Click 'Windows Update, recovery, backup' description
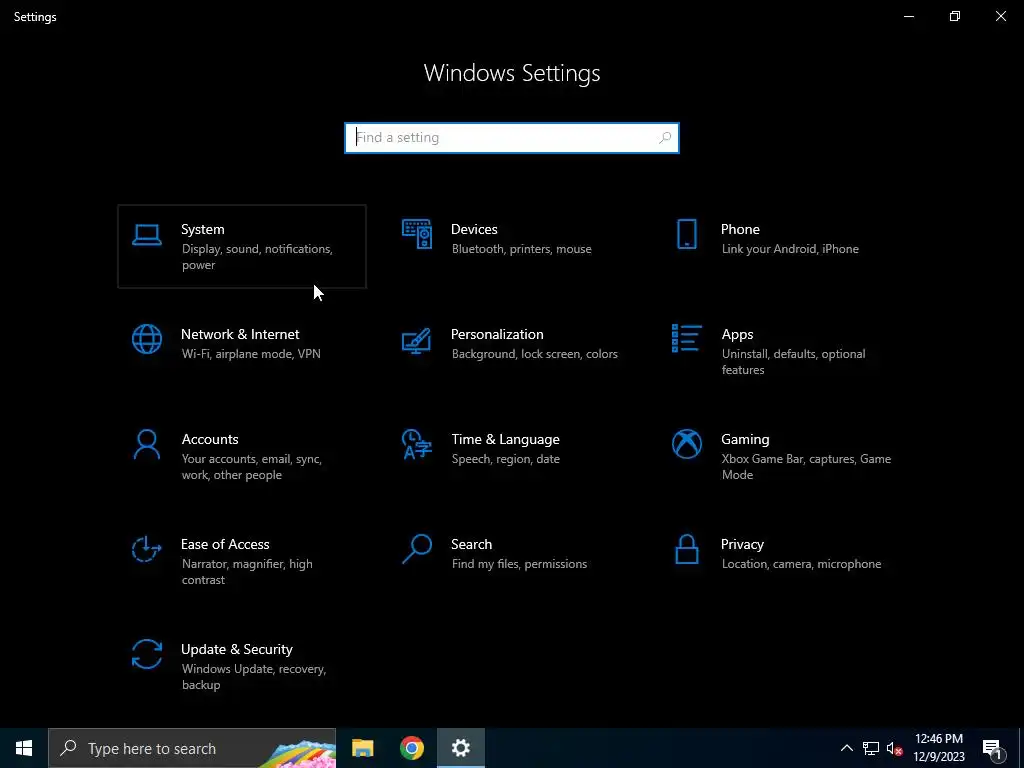 [x=253, y=677]
